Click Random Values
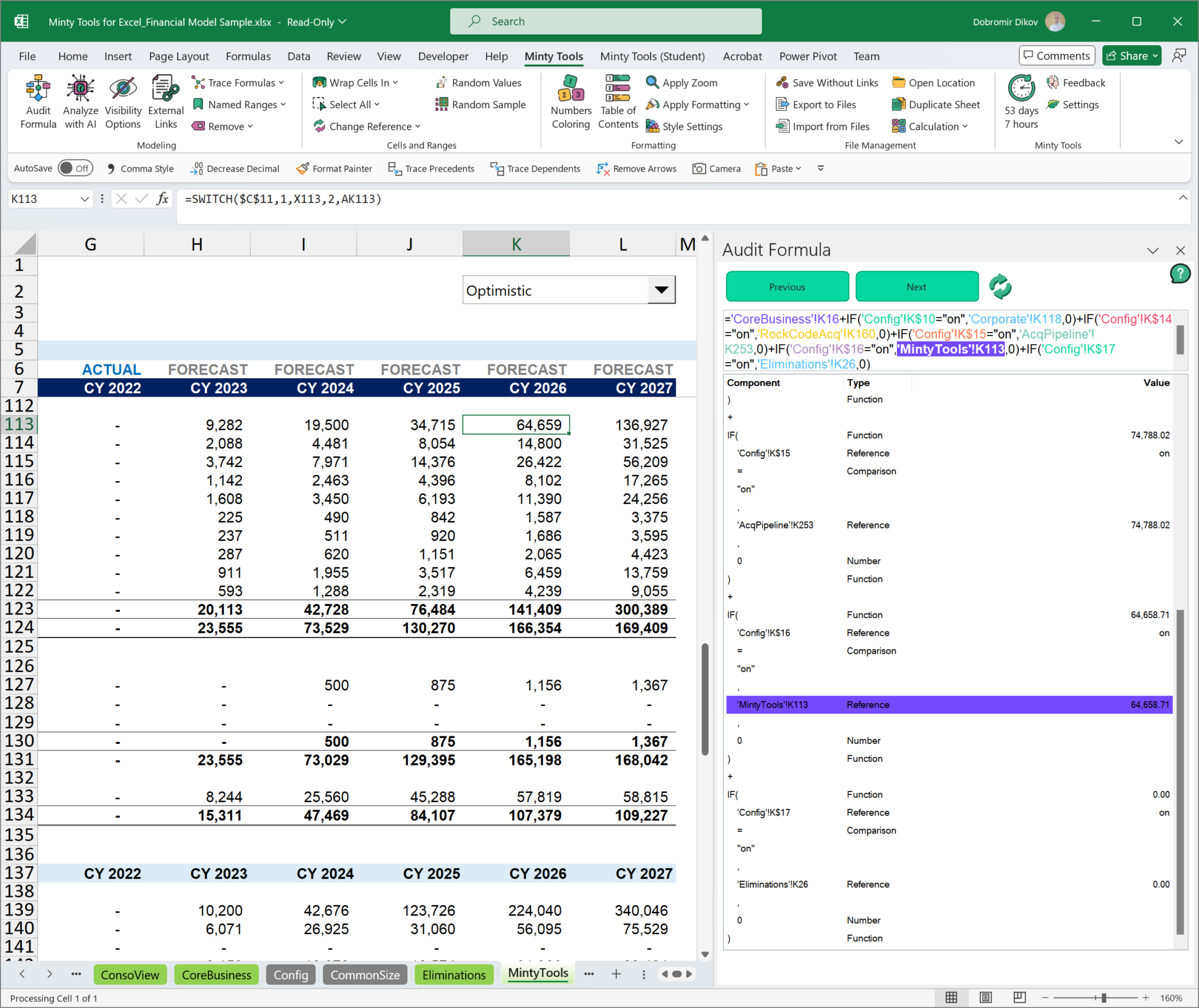The height and width of the screenshot is (1008, 1199). pos(478,83)
